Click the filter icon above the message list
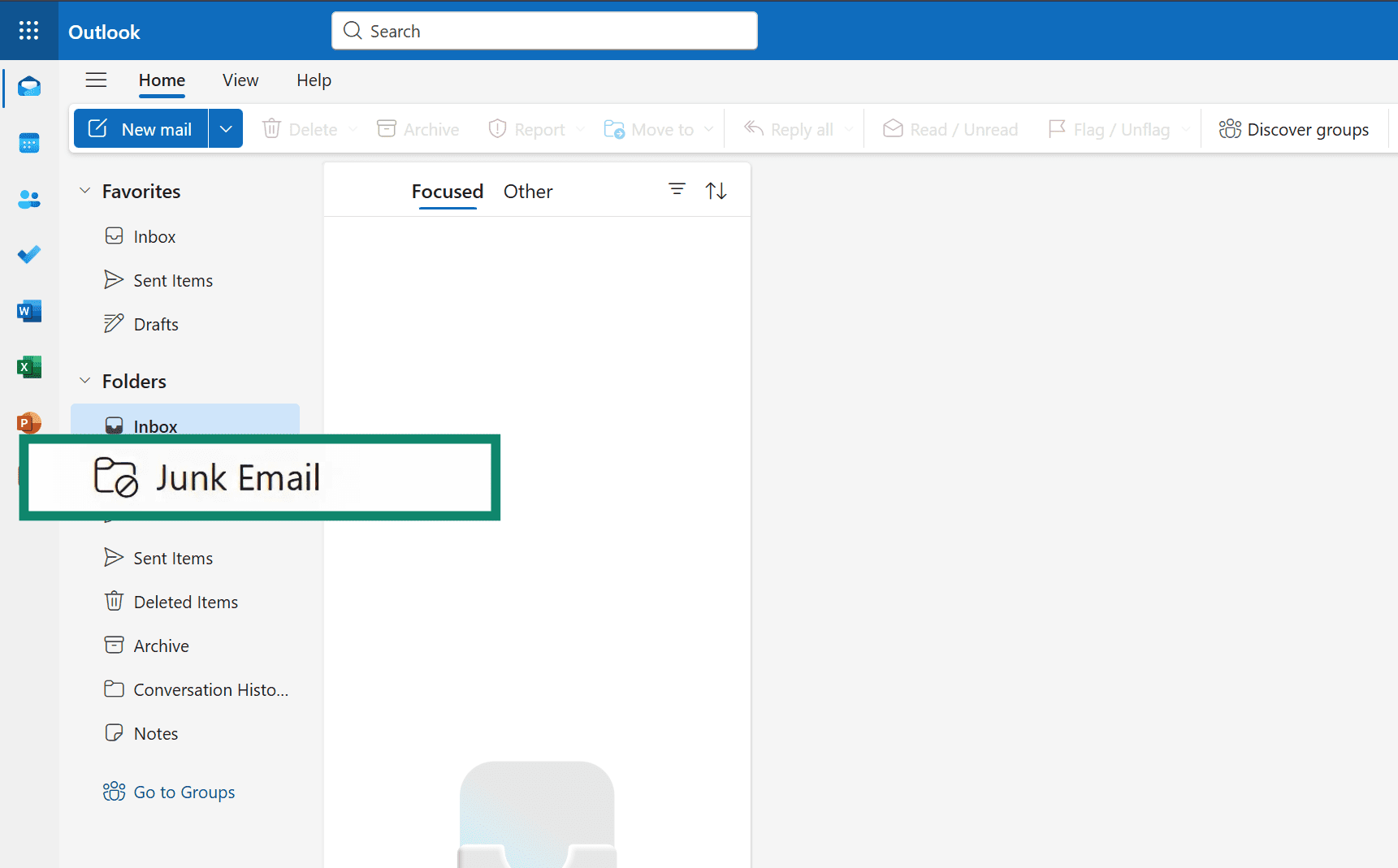The image size is (1398, 868). pos(677,189)
